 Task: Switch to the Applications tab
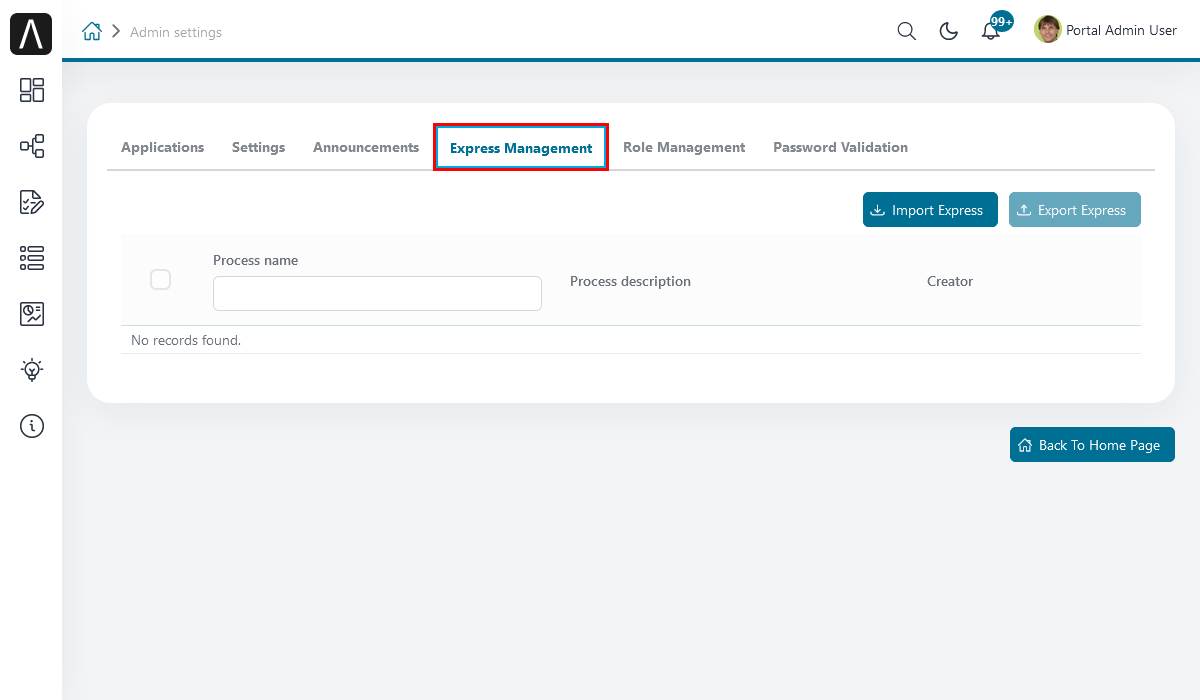pos(162,147)
